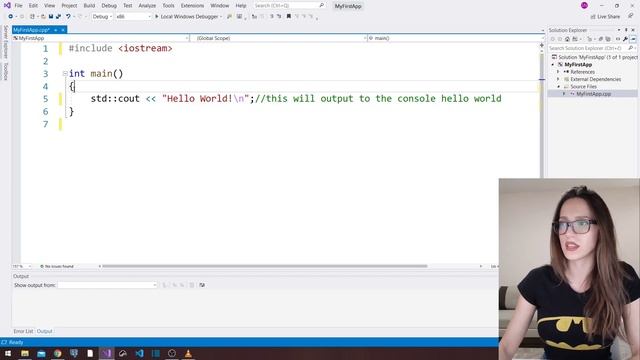Open the editor zoom level dropdown
Screen dimensions: 640x360
coord(22,266)
